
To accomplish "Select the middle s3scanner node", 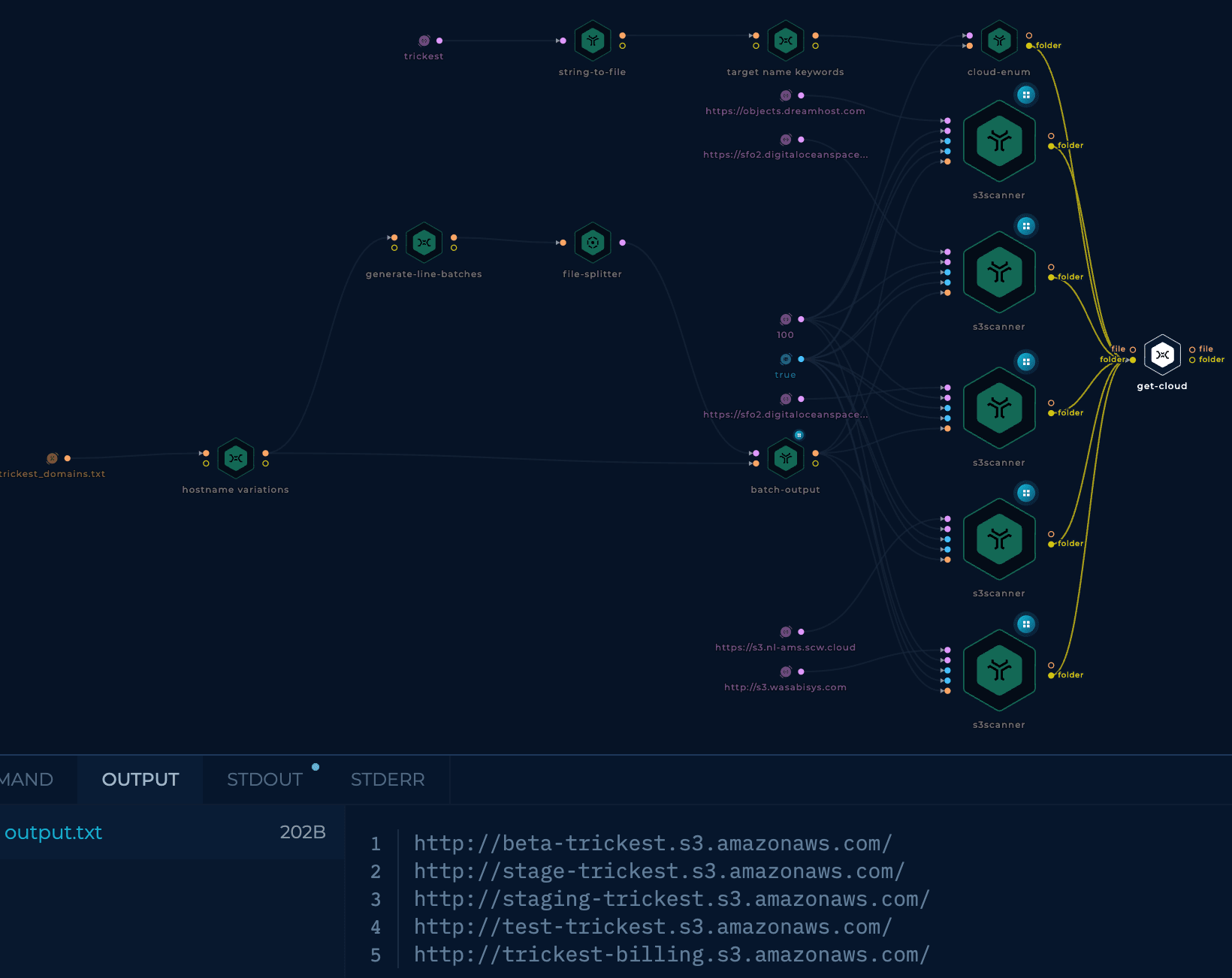I will coord(999,409).
